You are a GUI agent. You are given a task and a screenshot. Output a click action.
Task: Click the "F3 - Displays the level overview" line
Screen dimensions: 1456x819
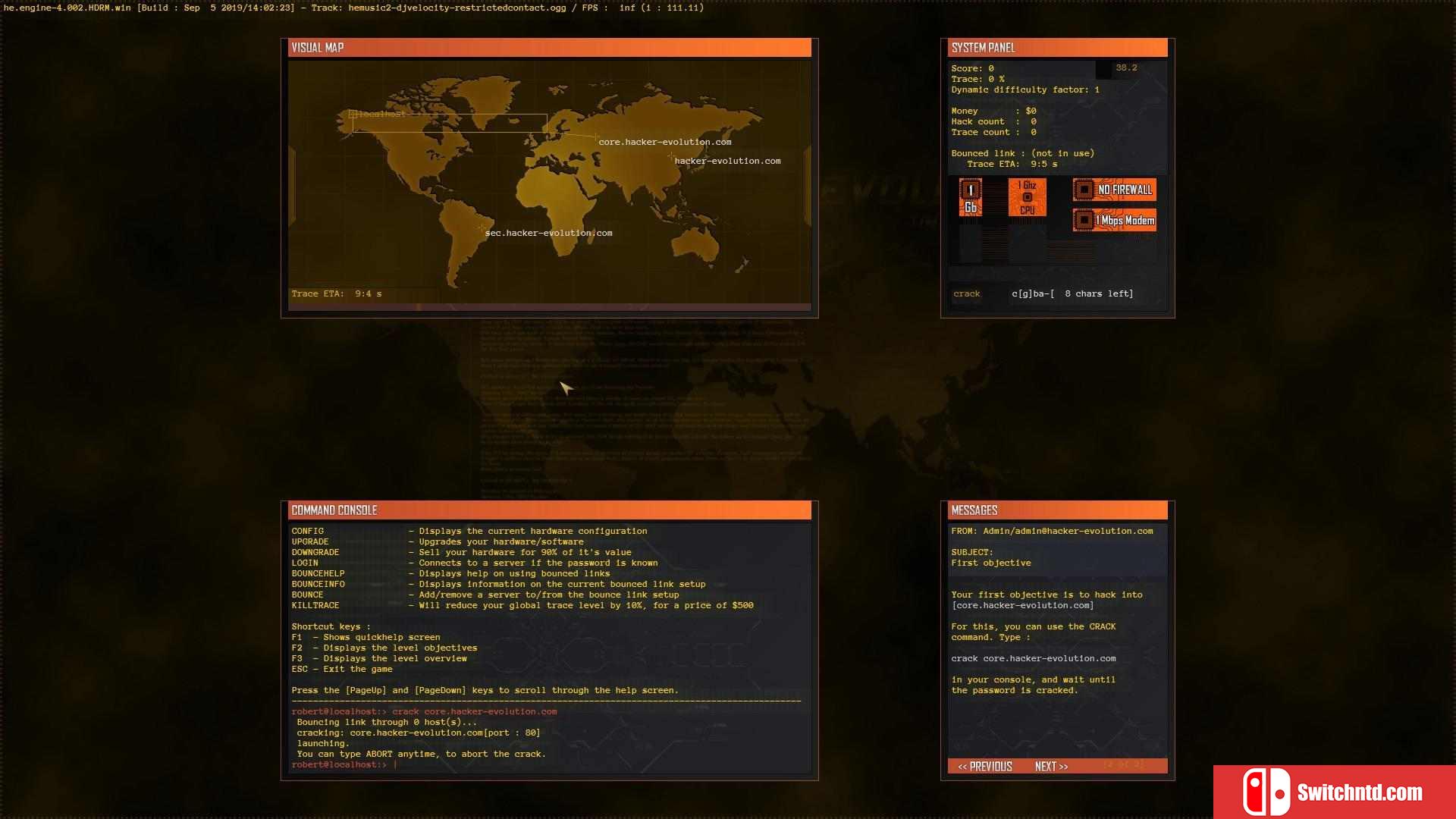[x=379, y=658]
